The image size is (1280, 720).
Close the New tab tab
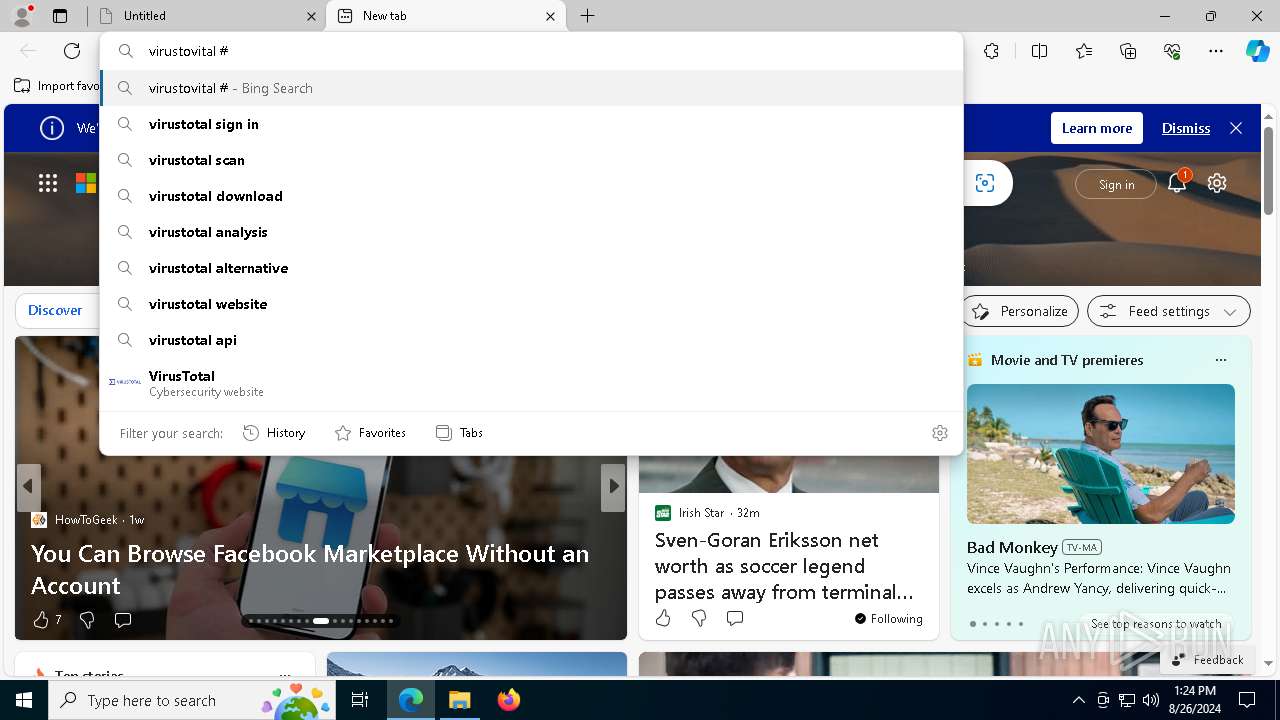coord(550,16)
